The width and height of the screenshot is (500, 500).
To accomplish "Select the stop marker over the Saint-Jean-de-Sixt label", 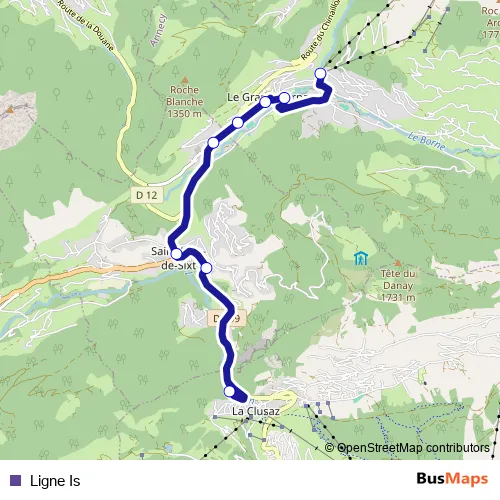I will click(x=176, y=254).
